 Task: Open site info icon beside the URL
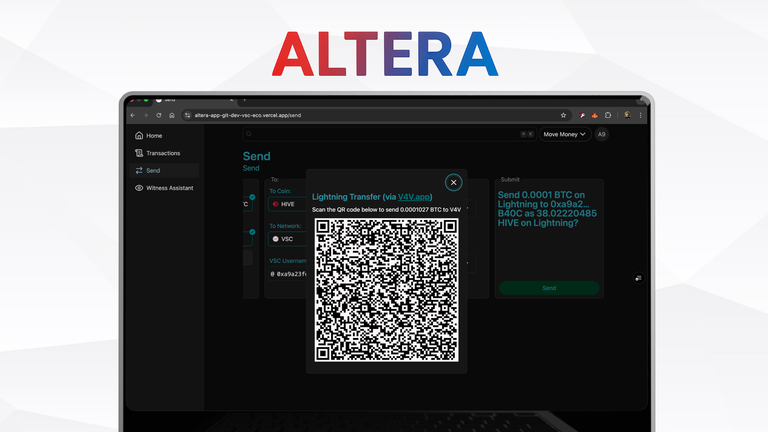tap(188, 116)
